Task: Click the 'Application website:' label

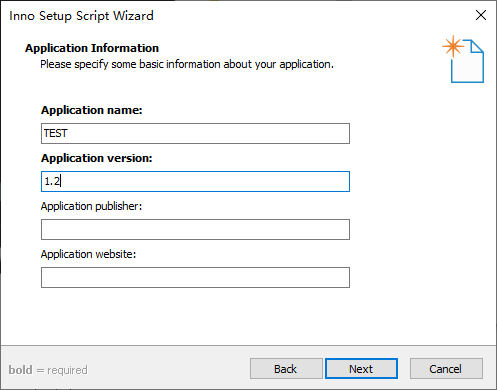Action: pos(88,254)
